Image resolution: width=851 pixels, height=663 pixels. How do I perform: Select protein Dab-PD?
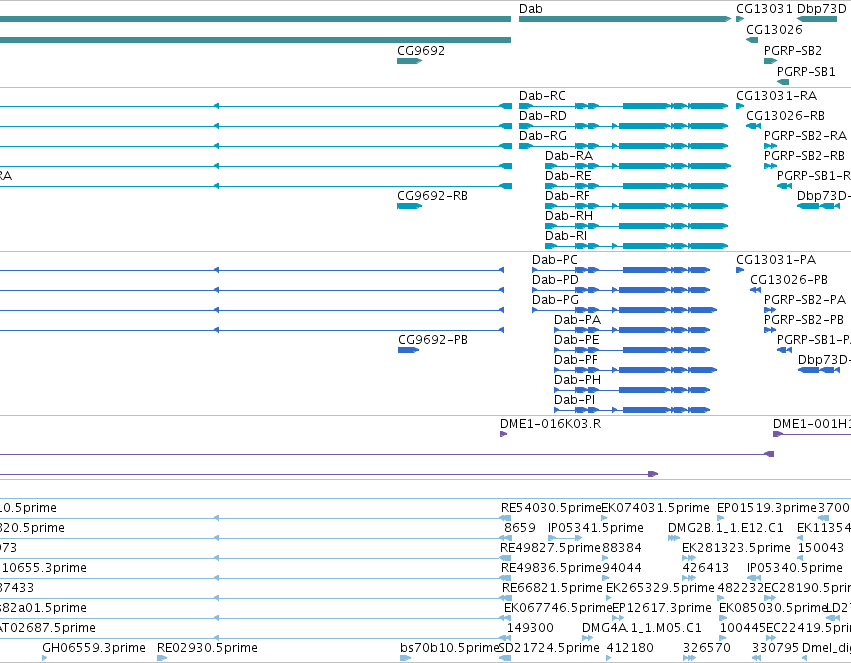(621, 290)
